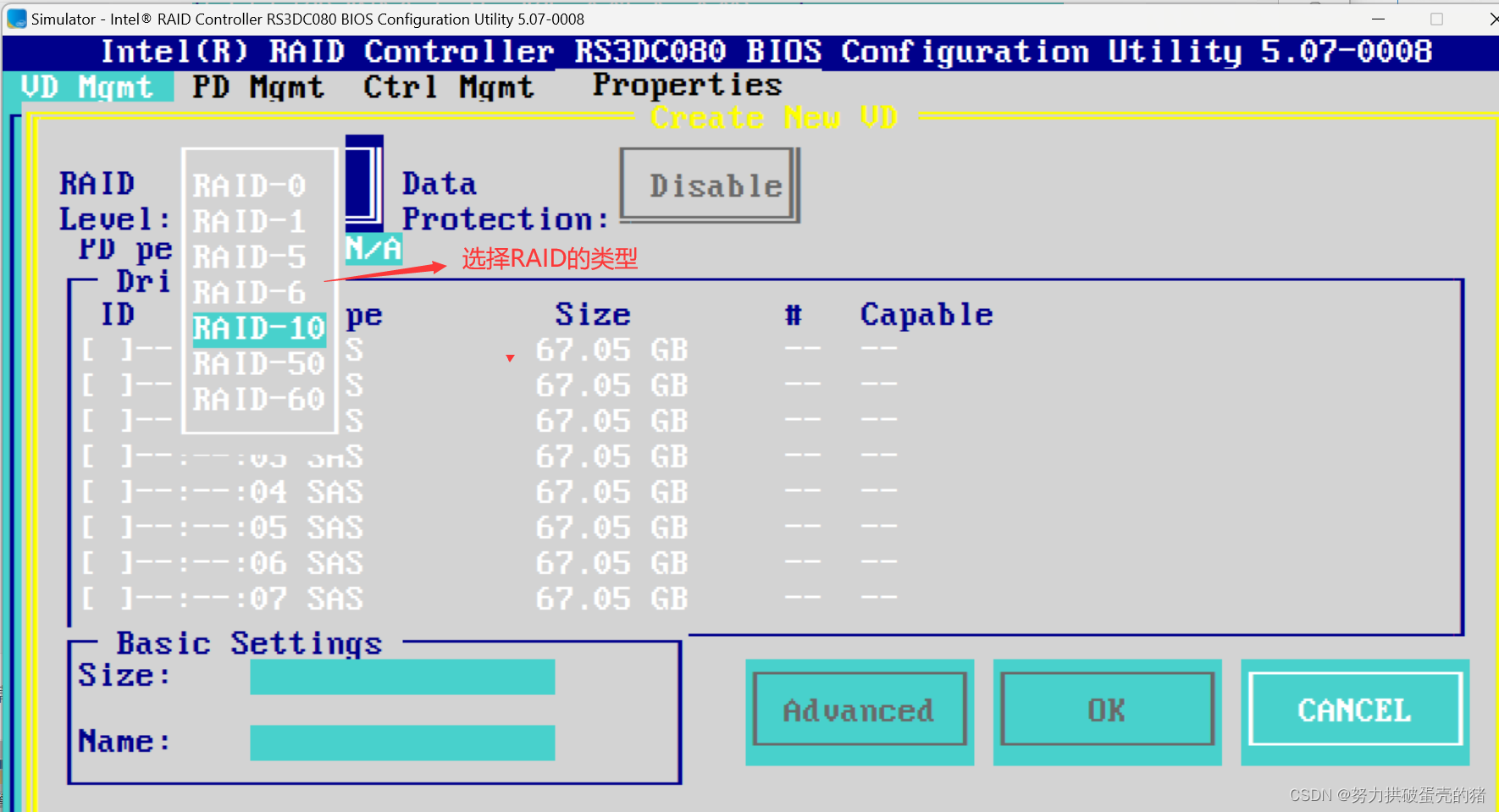
Task: Click the Data Protection label
Action: [x=506, y=202]
